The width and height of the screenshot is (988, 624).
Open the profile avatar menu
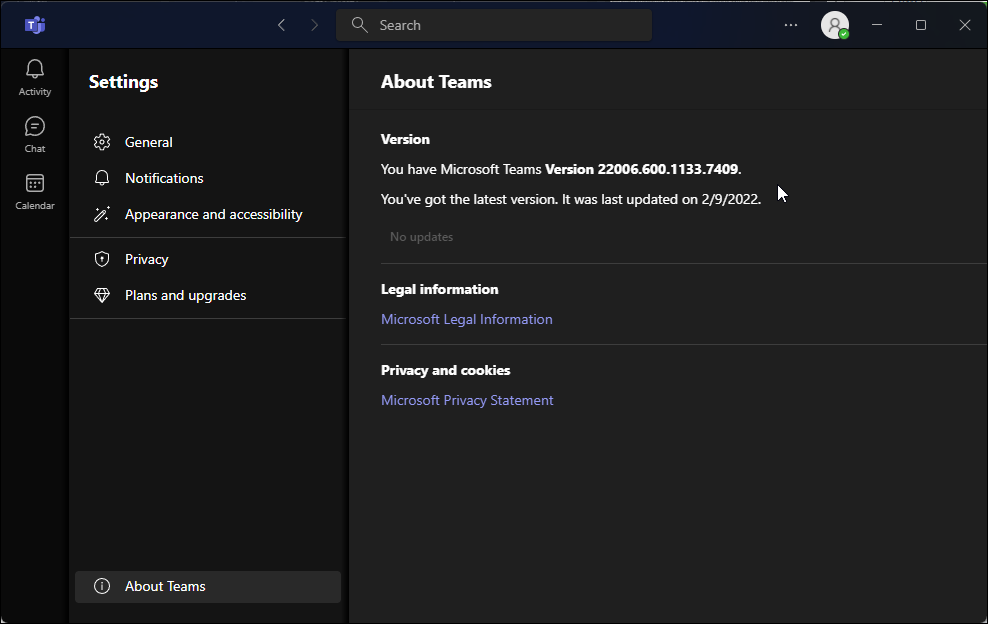(835, 25)
